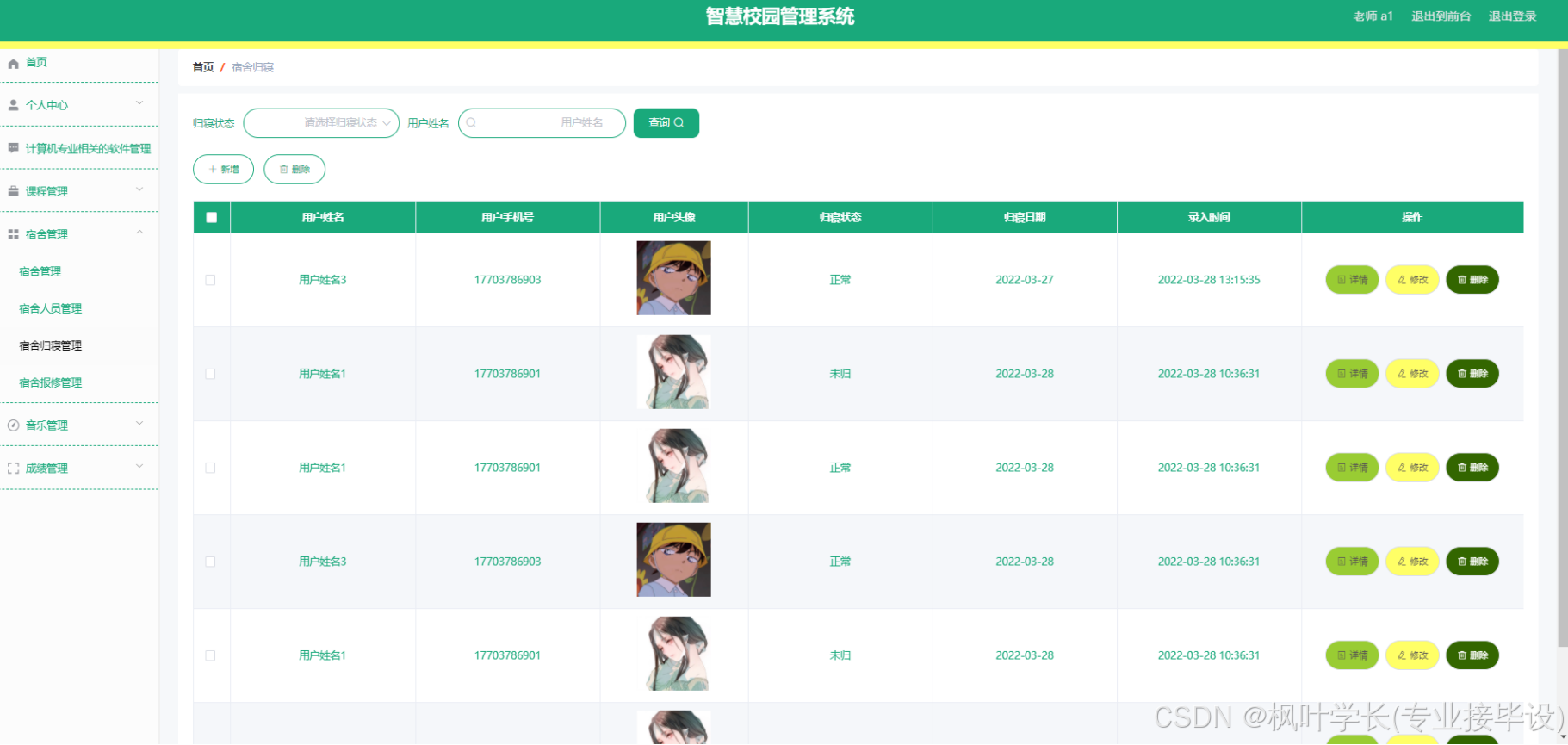Viewport: 1568px width, 745px height.
Task: Click the 用户姓名 search input field
Action: (542, 123)
